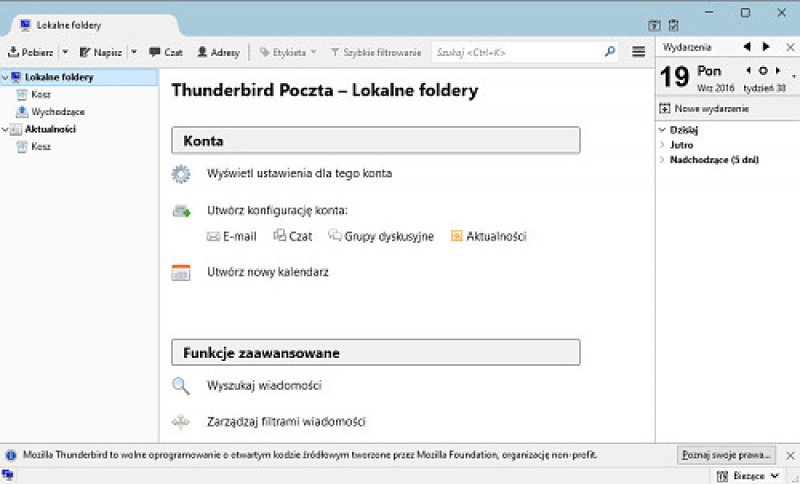This screenshot has width=800, height=484.
Task: Toggle Szybkie filtrowanie quick filter
Action: 376,52
